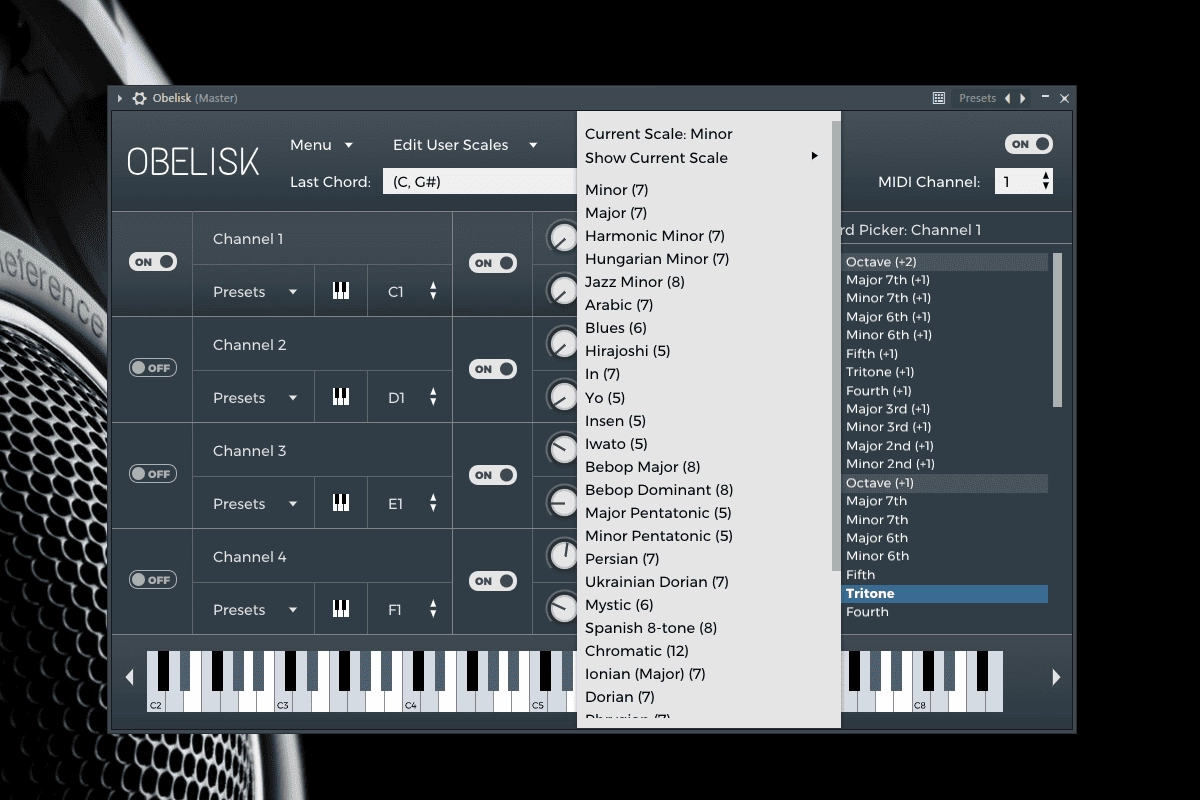Image resolution: width=1200 pixels, height=800 pixels.
Task: Adjust Channel 4 note F1 stepper
Action: pyautogui.click(x=433, y=609)
